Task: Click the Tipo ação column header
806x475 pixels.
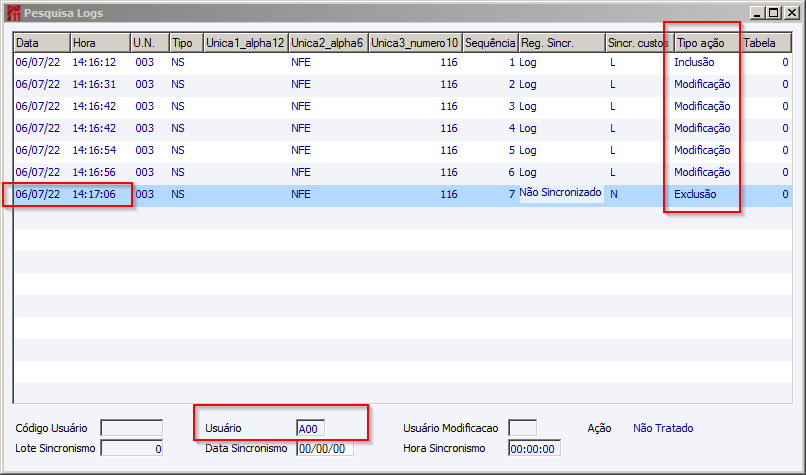Action: coord(708,43)
